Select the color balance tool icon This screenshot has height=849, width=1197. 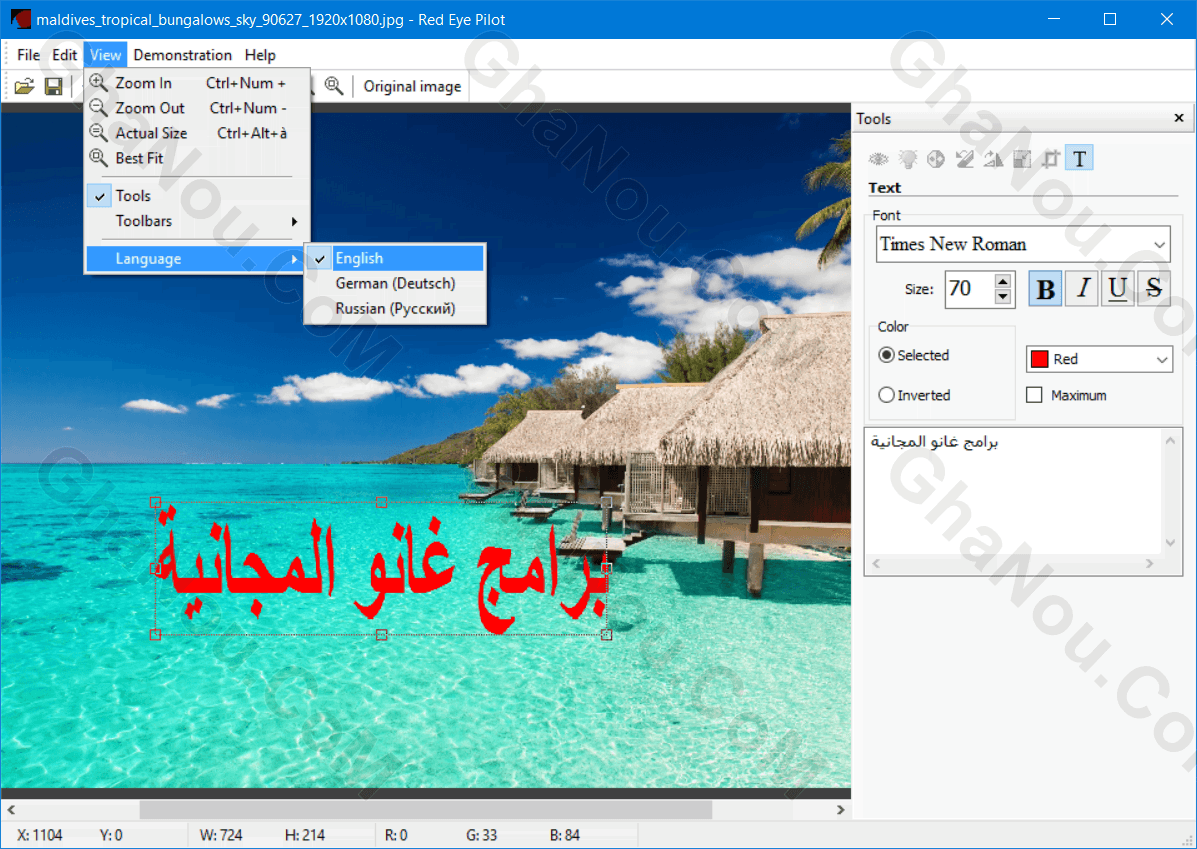click(936, 159)
